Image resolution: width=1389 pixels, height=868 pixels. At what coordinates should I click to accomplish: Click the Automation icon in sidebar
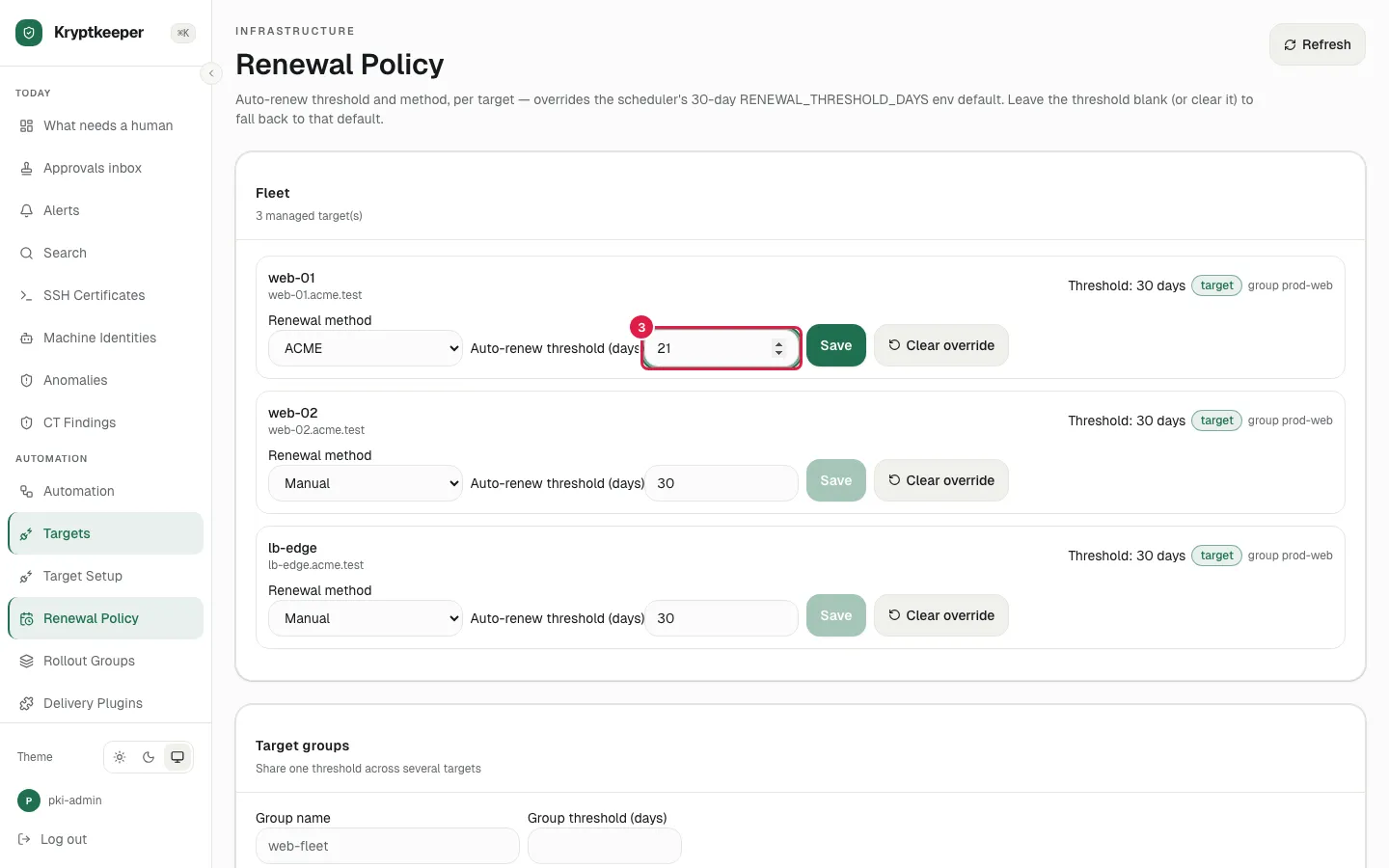26,491
